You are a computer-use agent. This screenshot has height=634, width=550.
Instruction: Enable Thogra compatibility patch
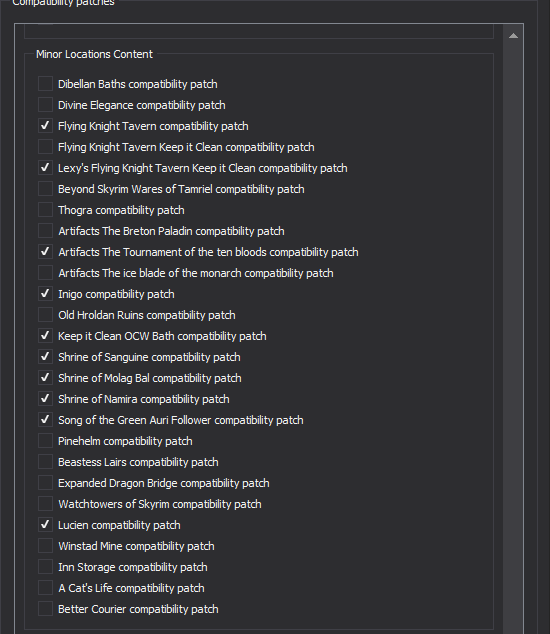click(x=45, y=210)
